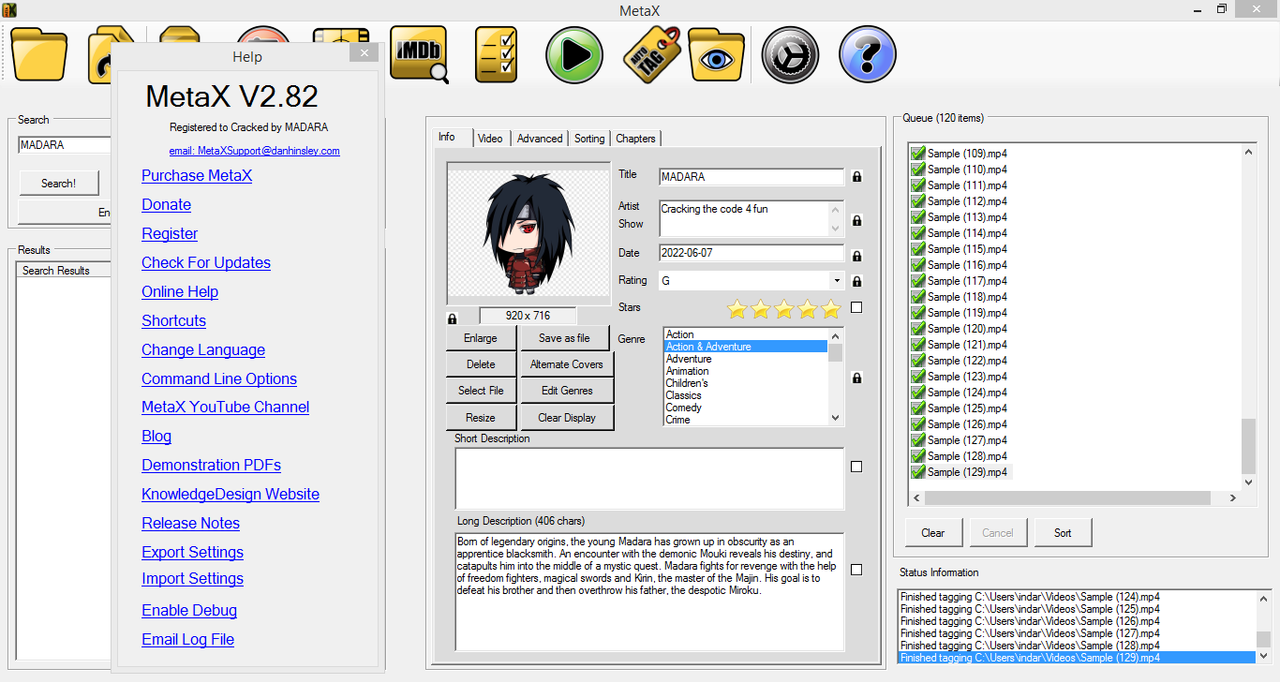The height and width of the screenshot is (682, 1280).
Task: Click the Clear Display button
Action: tap(567, 418)
